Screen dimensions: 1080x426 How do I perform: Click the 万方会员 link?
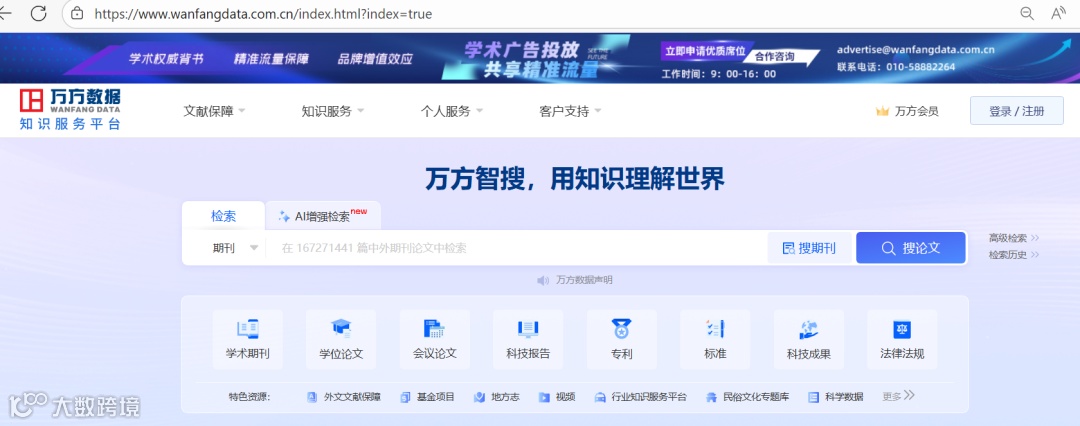click(916, 111)
